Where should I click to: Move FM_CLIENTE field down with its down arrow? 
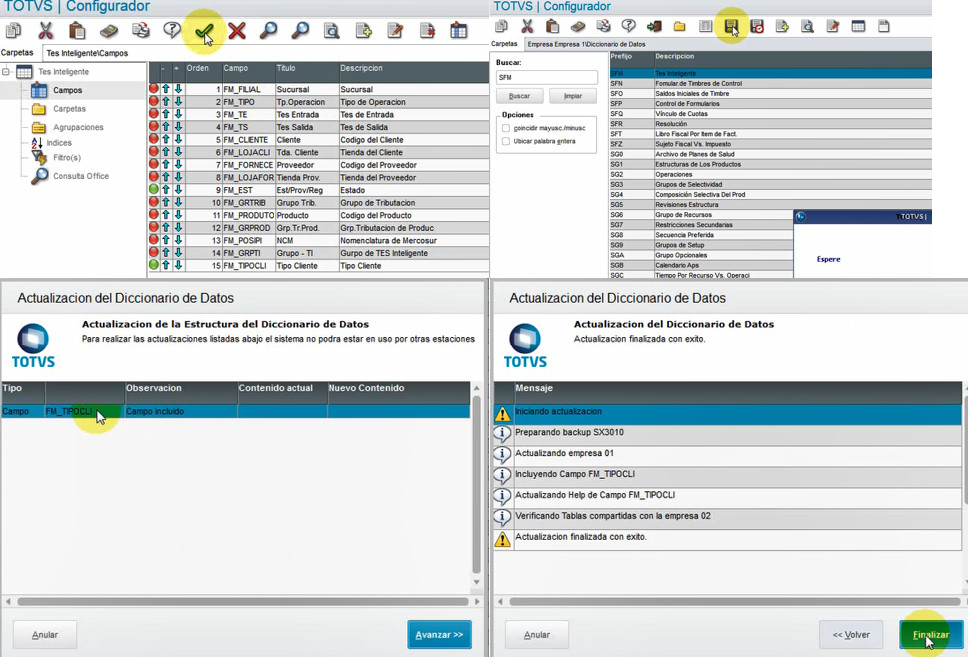[178, 139]
